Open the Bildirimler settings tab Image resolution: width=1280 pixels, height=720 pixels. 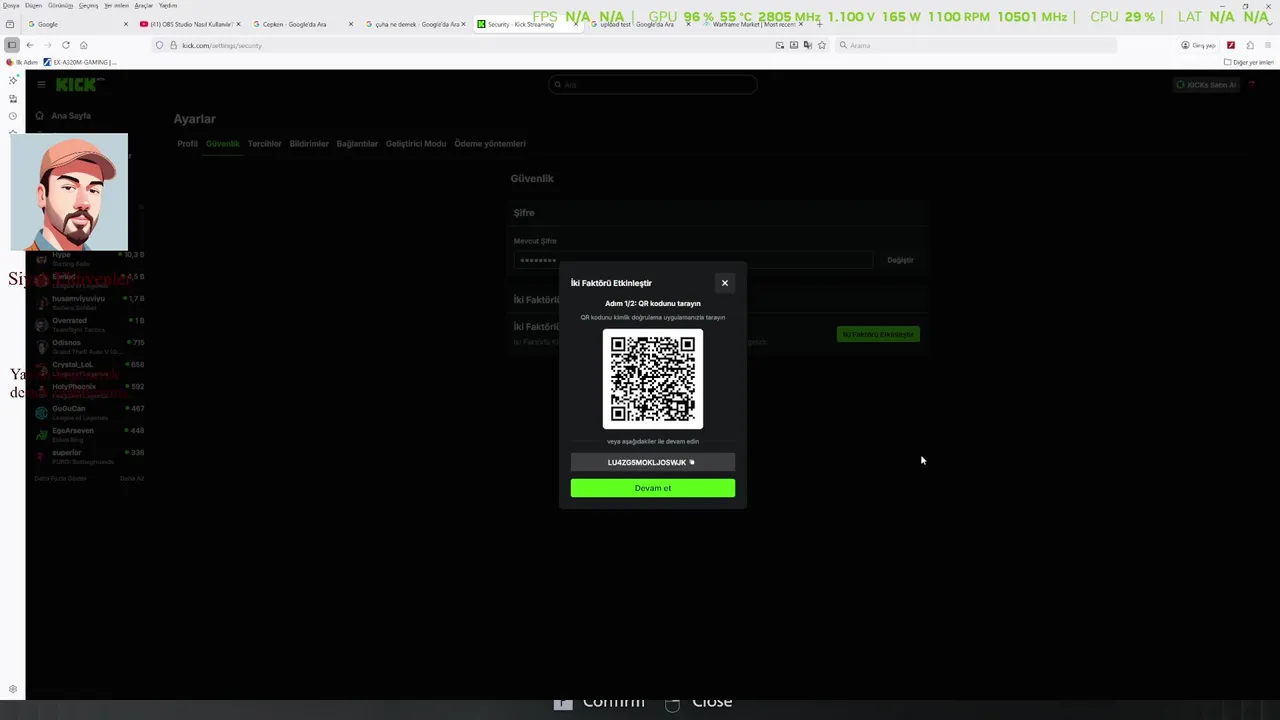coord(309,144)
